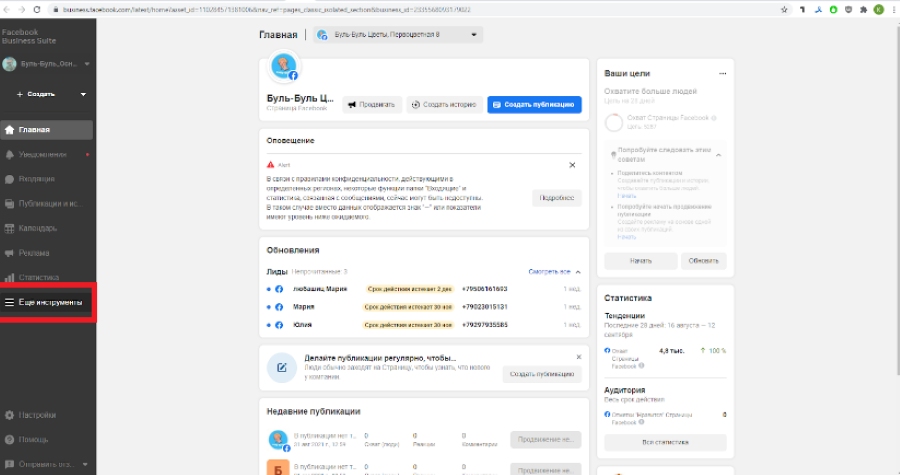Reload the page in the browser
This screenshot has height=475, width=900.
click(x=37, y=10)
